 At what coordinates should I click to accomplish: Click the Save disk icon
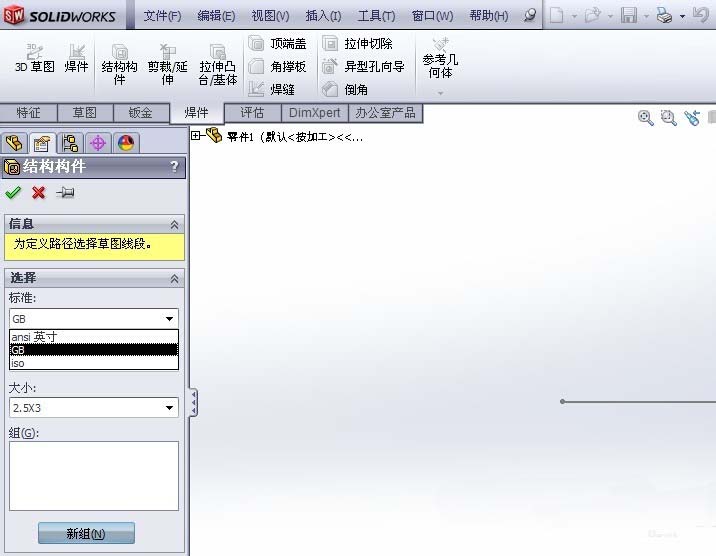click(629, 16)
